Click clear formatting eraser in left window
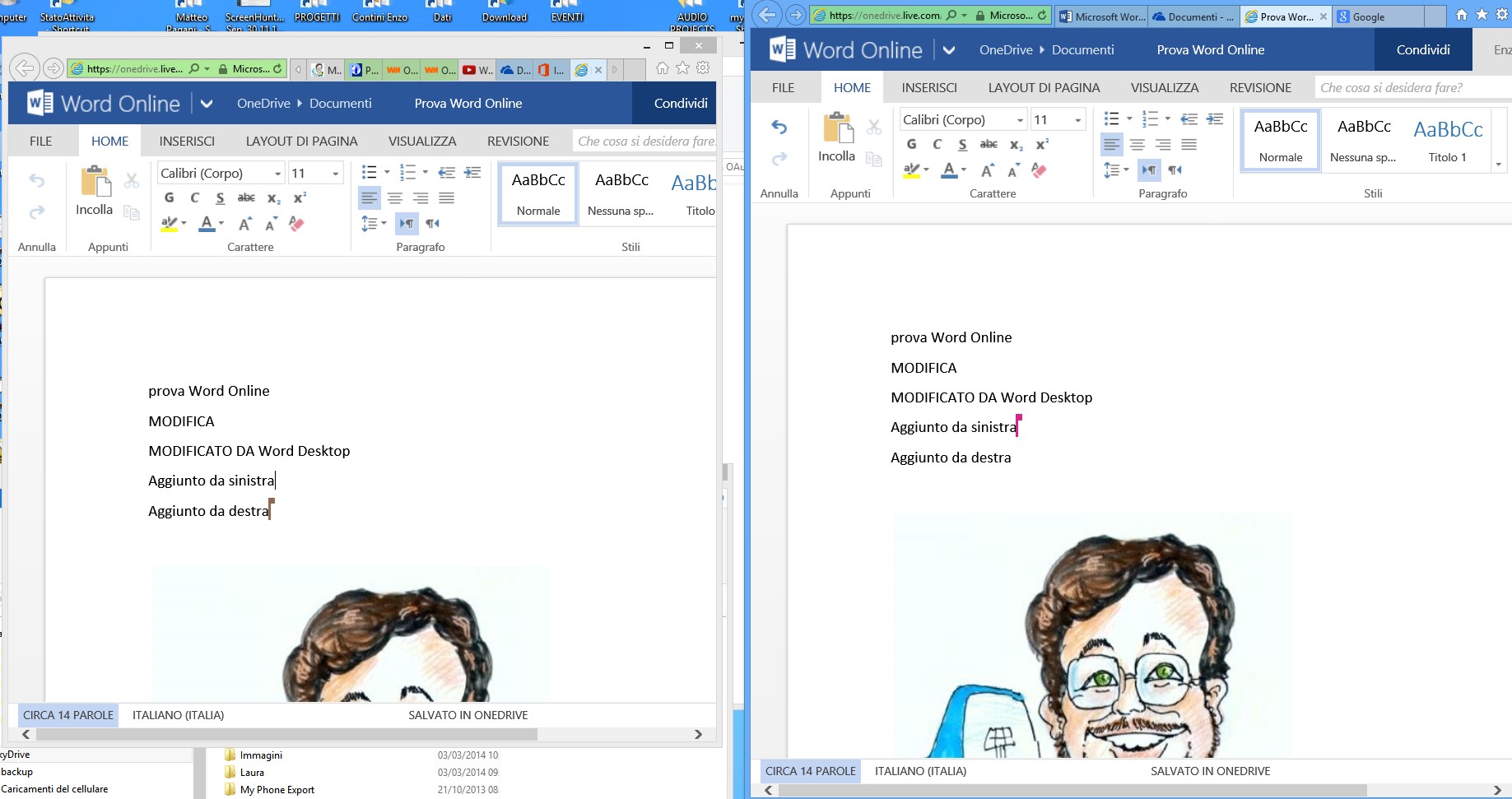Viewport: 1512px width, 799px height. click(x=296, y=224)
